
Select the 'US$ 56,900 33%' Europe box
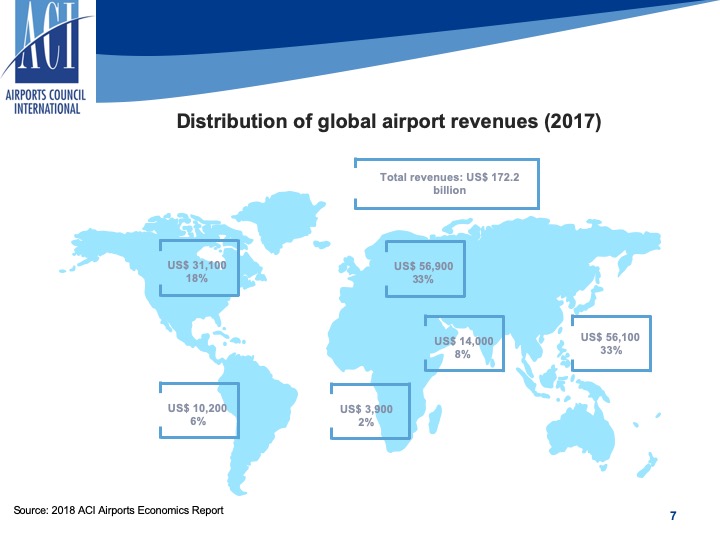tap(425, 269)
